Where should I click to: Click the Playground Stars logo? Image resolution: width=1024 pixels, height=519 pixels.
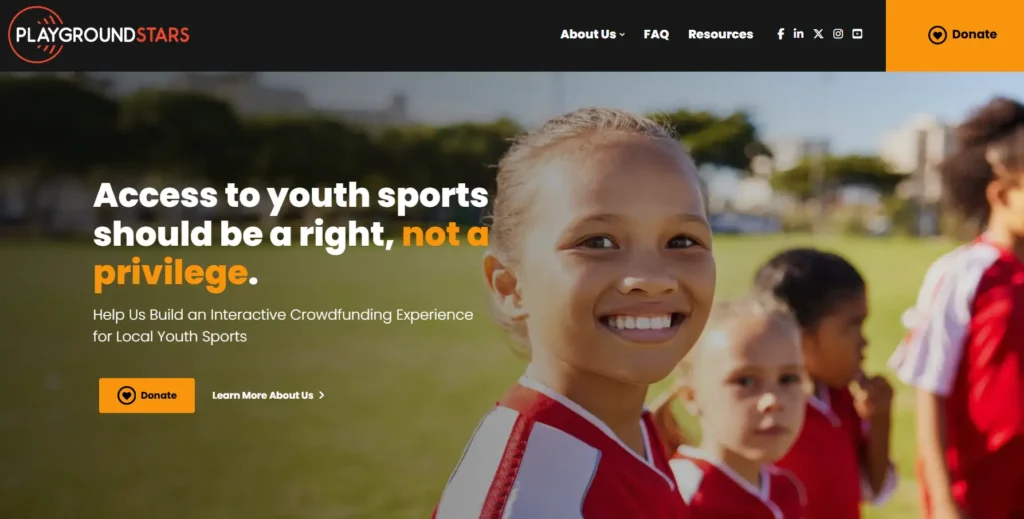[x=99, y=35]
